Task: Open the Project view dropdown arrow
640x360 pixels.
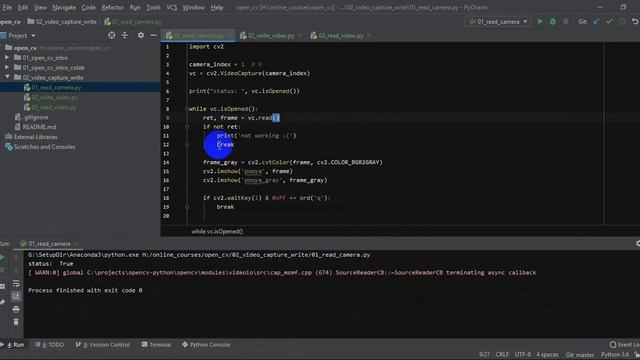Action: (x=33, y=36)
